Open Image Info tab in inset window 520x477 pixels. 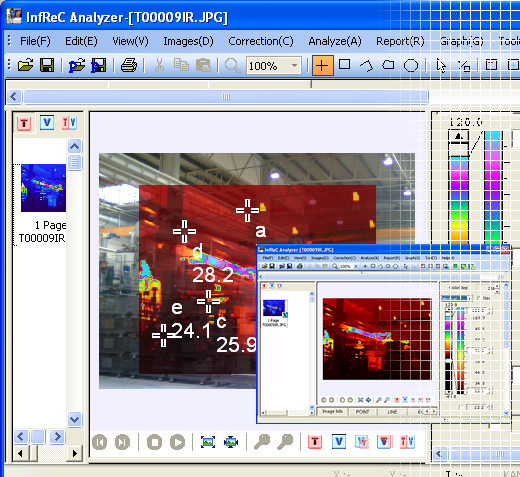(332, 411)
